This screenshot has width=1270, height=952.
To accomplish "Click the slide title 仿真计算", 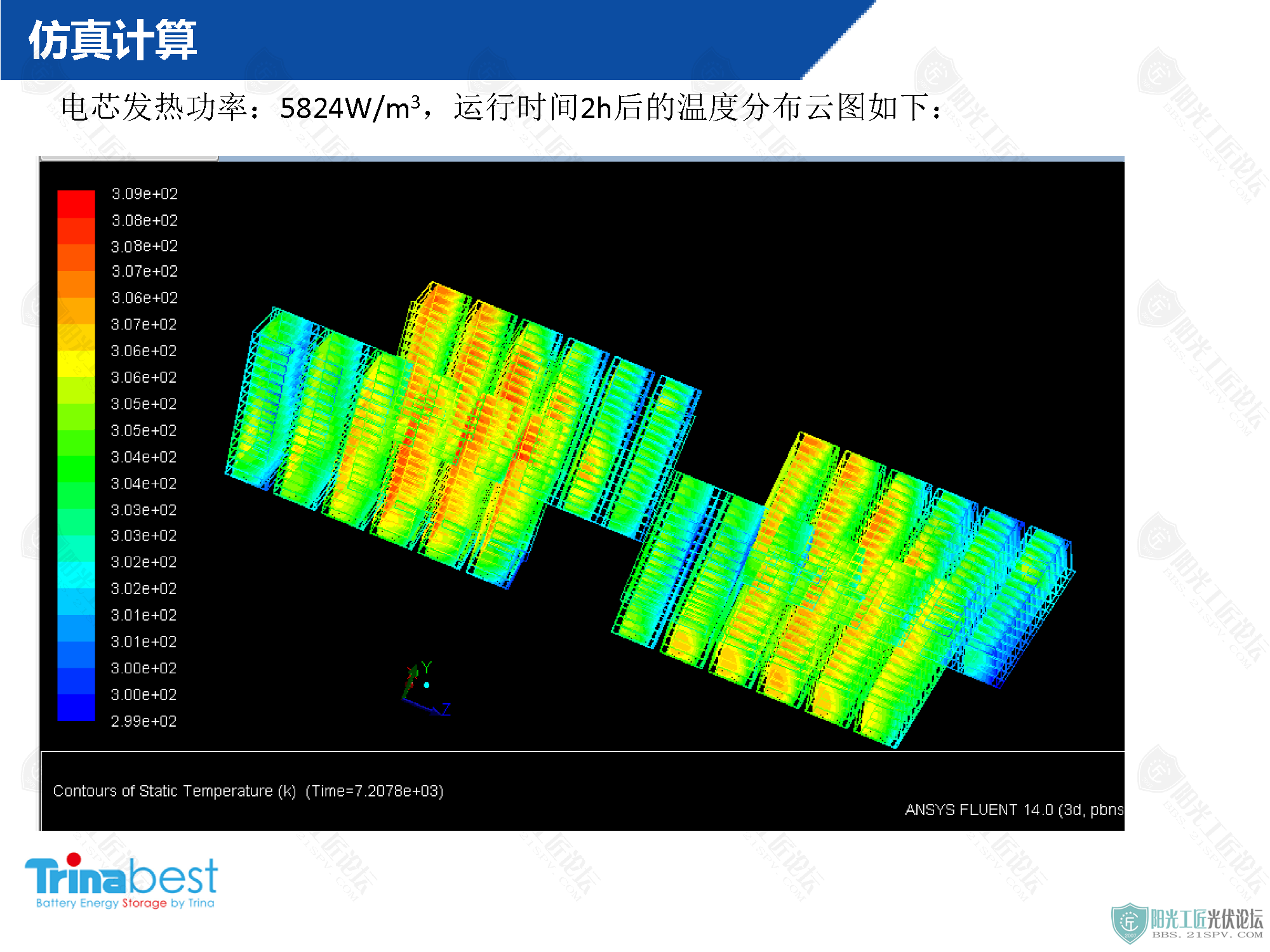I will click(112, 40).
